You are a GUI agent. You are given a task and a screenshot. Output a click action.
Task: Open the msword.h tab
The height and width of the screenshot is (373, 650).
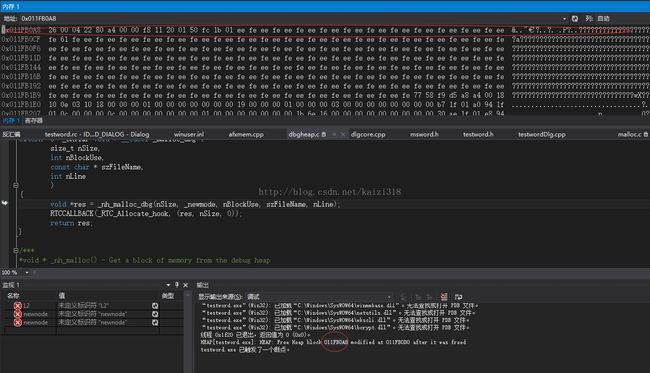tap(424, 134)
